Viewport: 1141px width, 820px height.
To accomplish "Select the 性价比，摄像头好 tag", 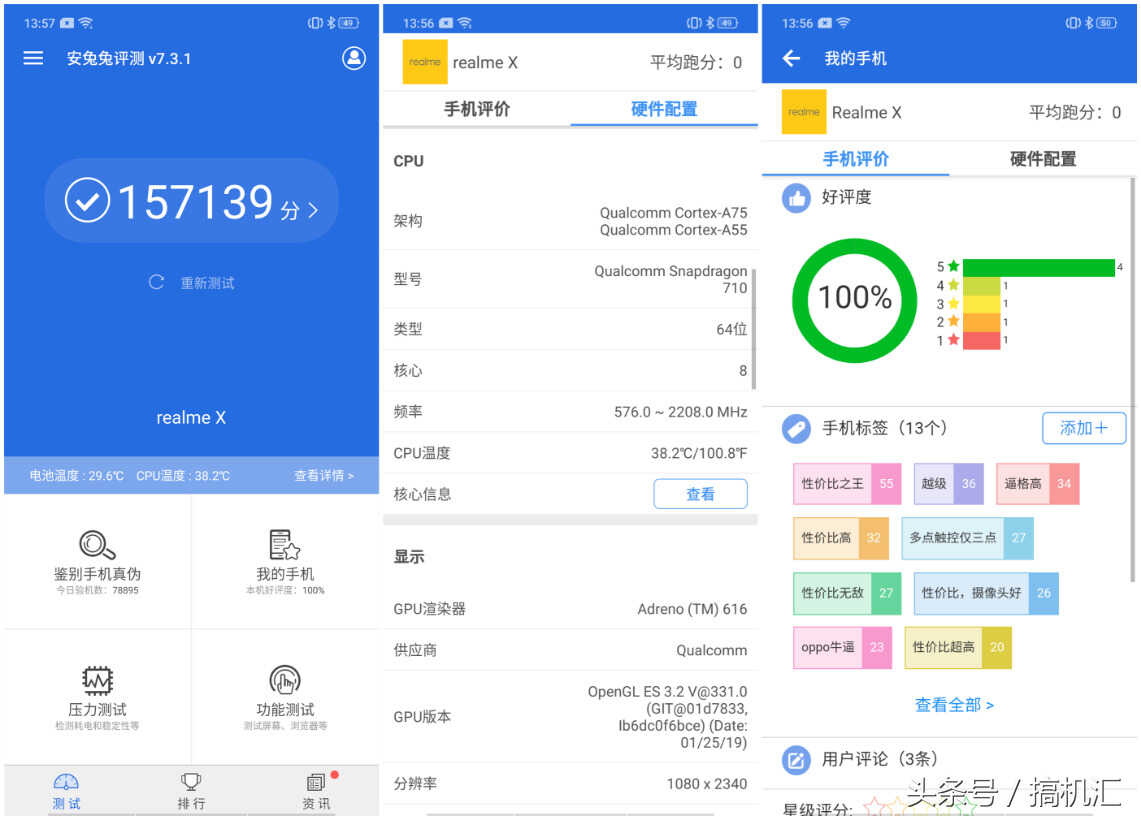I will click(x=986, y=593).
